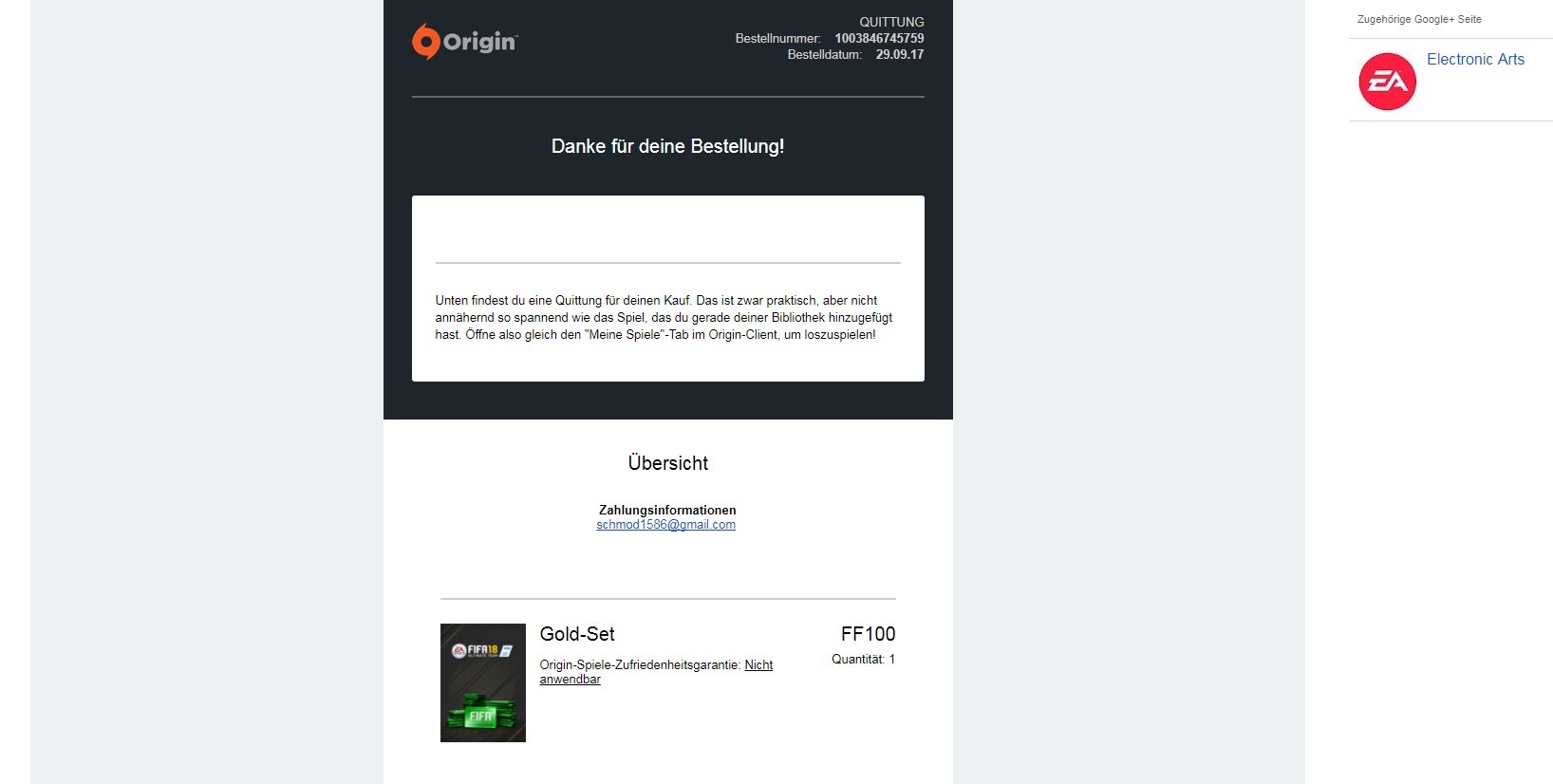
Task: Click the receipt paragraph starting 'Unten findest du'
Action: click(x=664, y=317)
